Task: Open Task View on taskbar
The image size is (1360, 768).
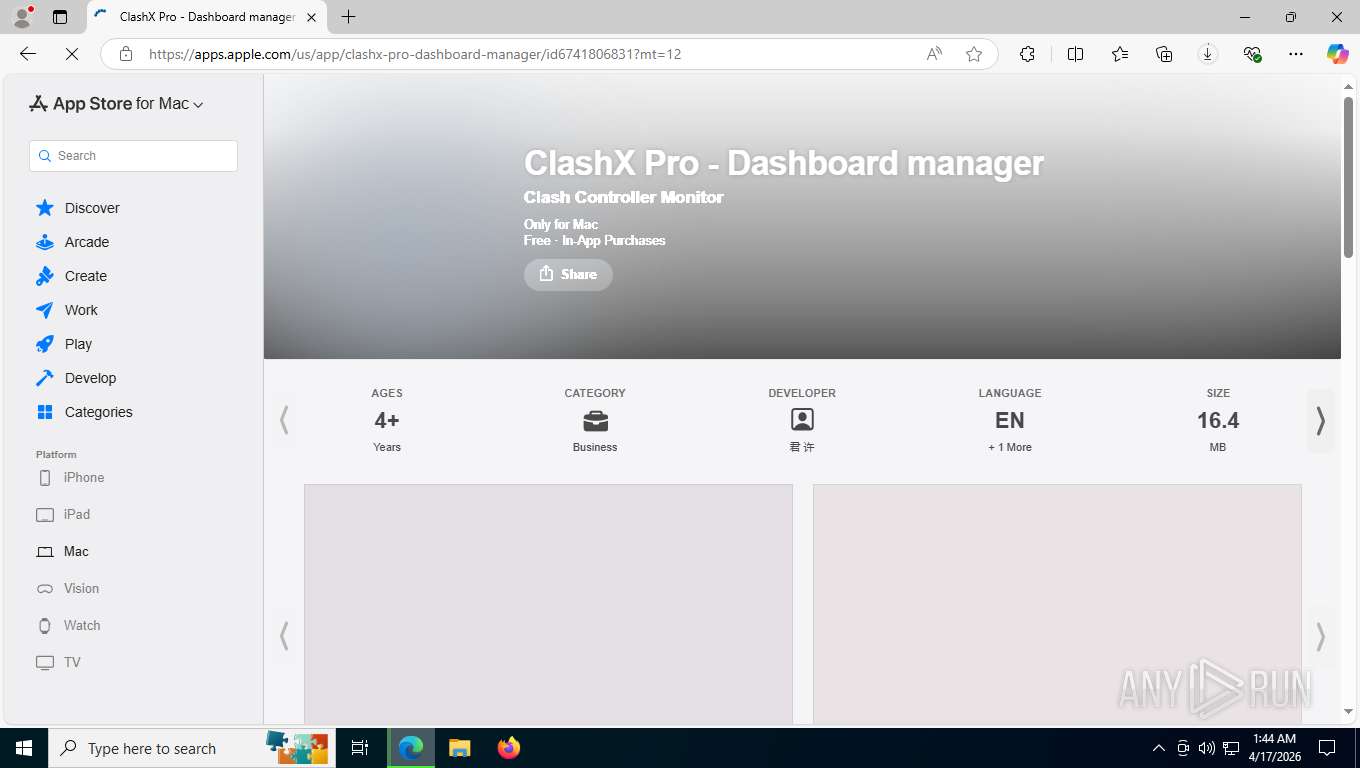Action: [x=360, y=748]
